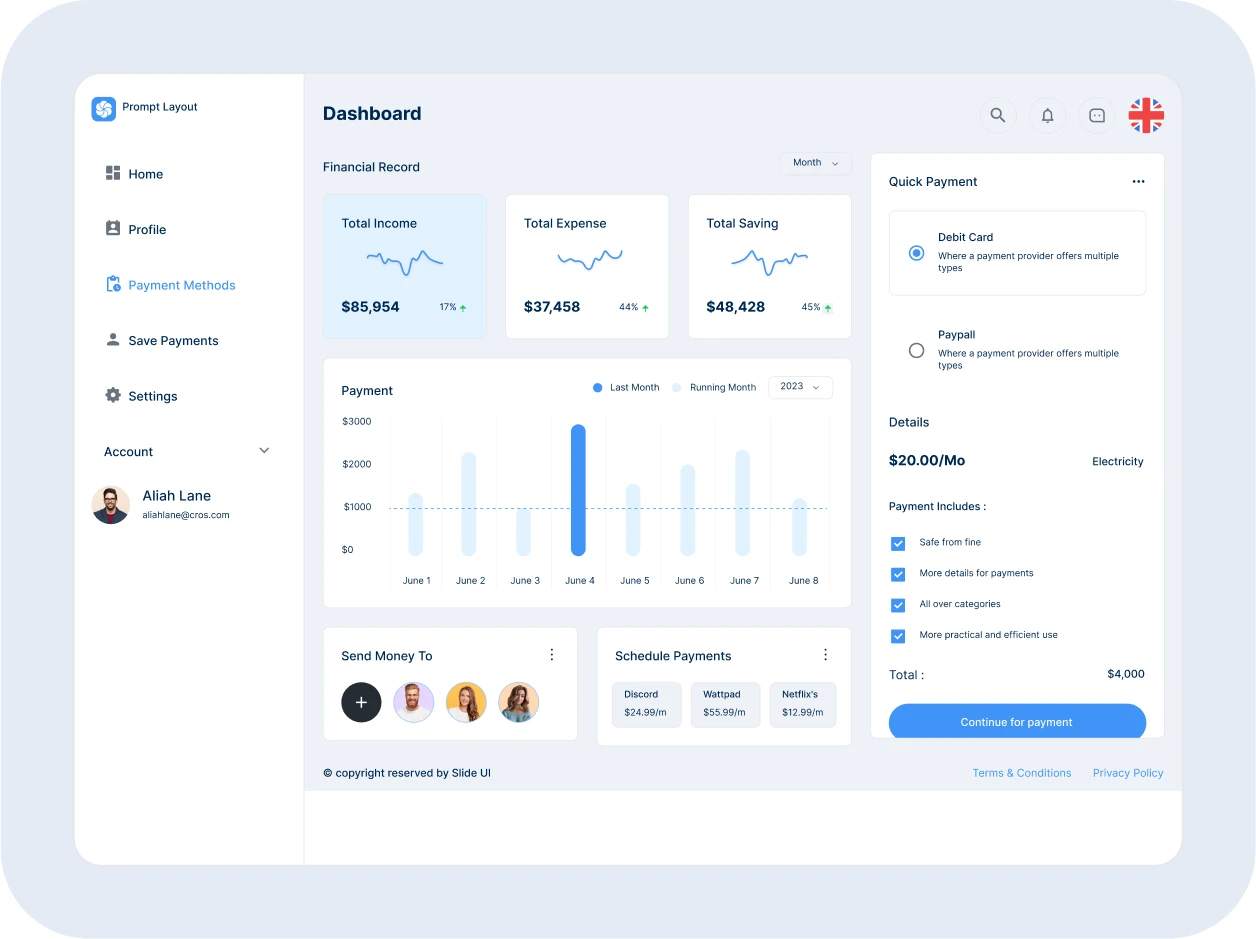Select the Paypall payment radio button

click(916, 350)
